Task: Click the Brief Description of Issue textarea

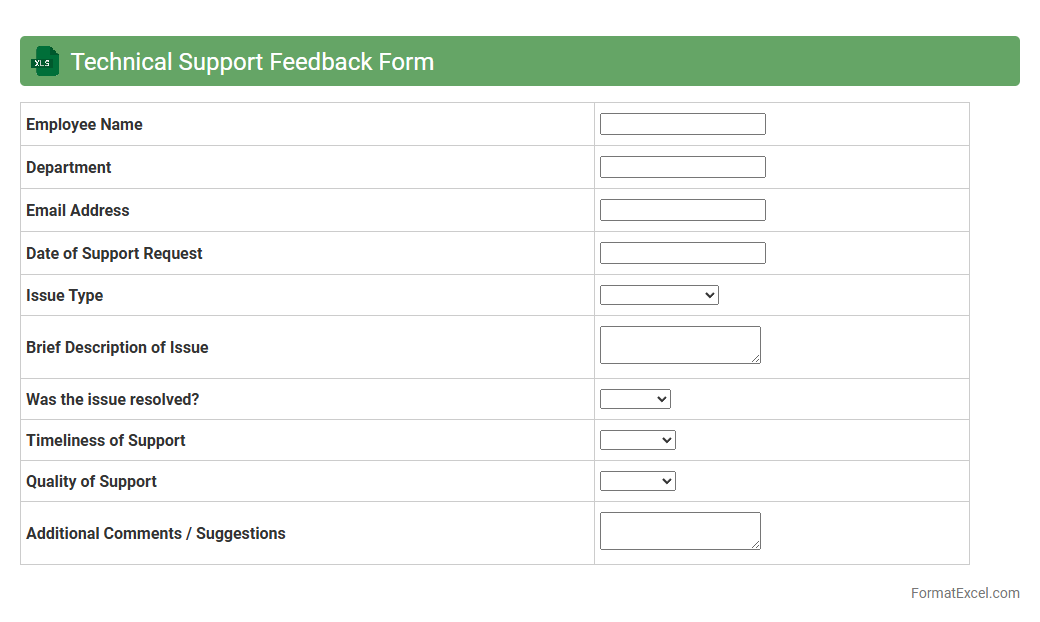Action: coord(680,345)
